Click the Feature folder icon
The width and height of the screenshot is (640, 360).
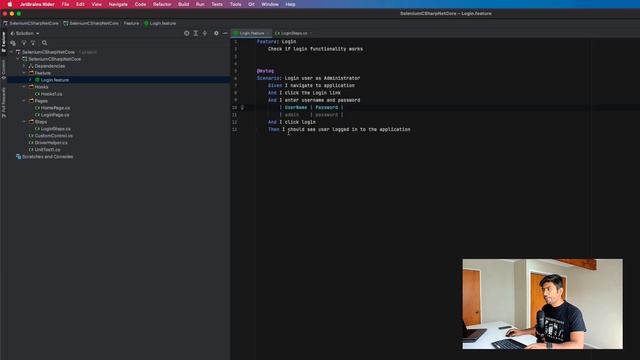(x=31, y=73)
